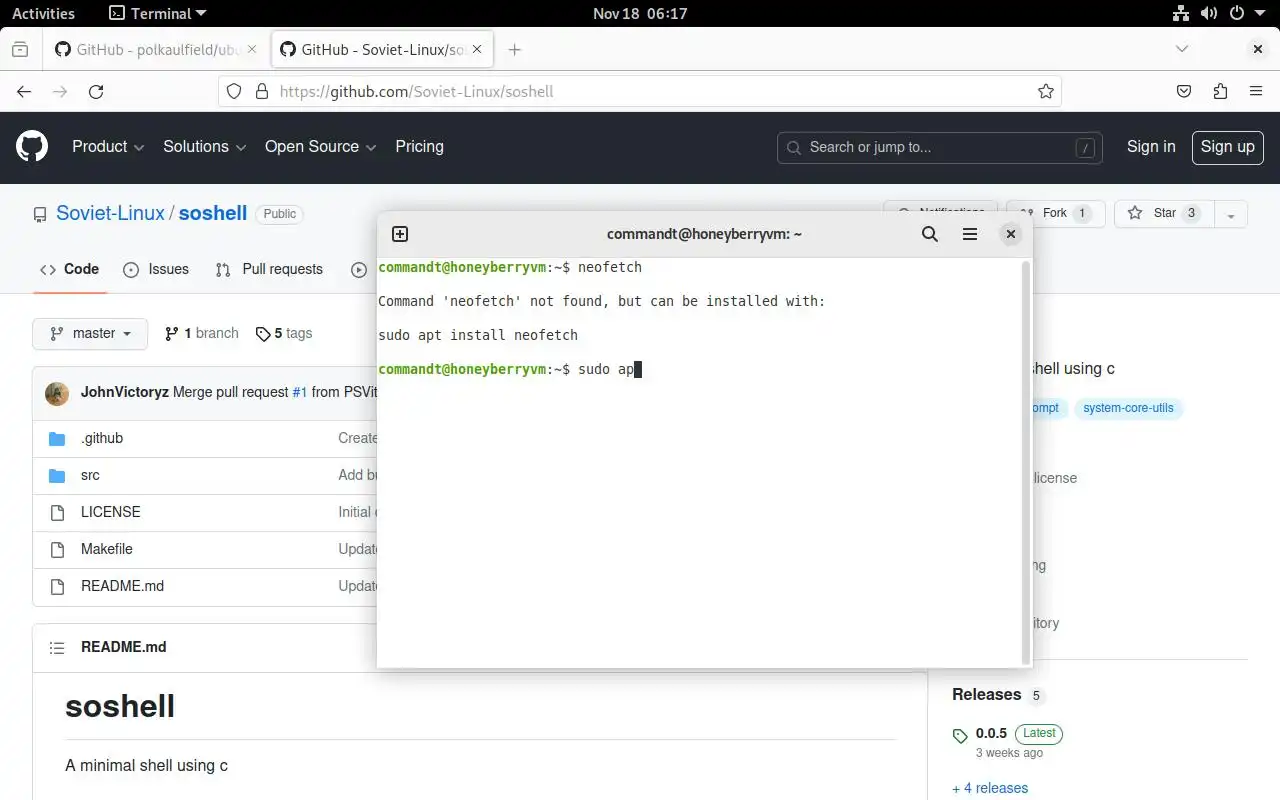Expand the Product menu
1280x800 pixels.
pyautogui.click(x=108, y=146)
